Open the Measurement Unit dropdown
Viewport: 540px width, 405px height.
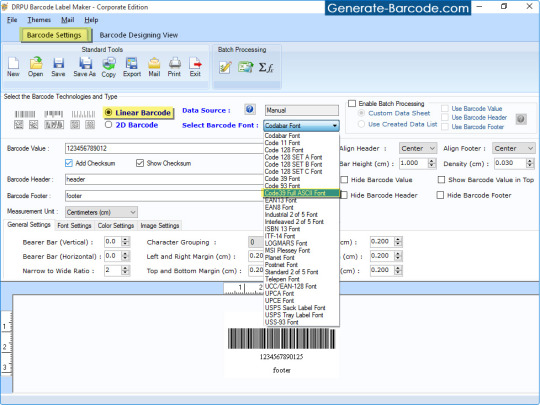click(101, 212)
